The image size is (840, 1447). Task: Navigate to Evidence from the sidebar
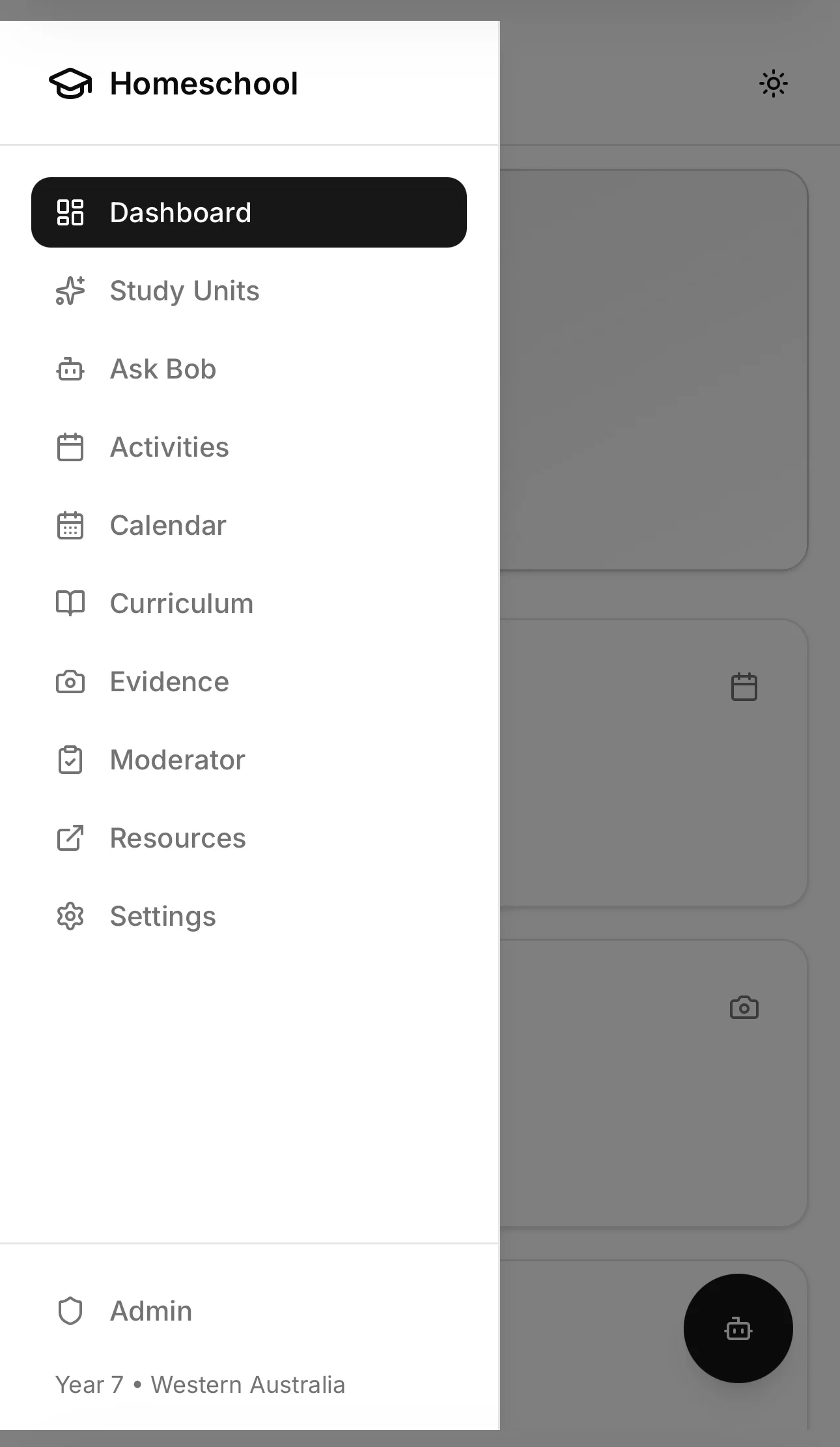pyautogui.click(x=169, y=681)
